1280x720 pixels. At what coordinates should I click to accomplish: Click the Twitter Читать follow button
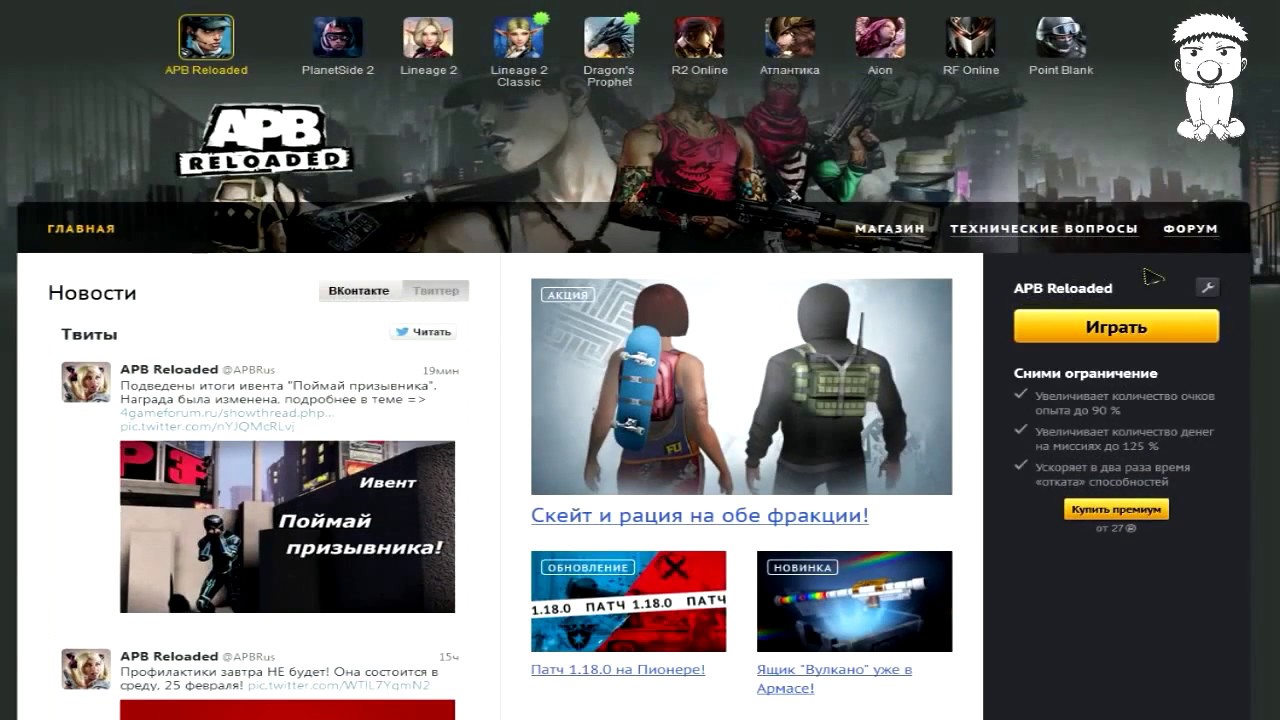tap(423, 332)
